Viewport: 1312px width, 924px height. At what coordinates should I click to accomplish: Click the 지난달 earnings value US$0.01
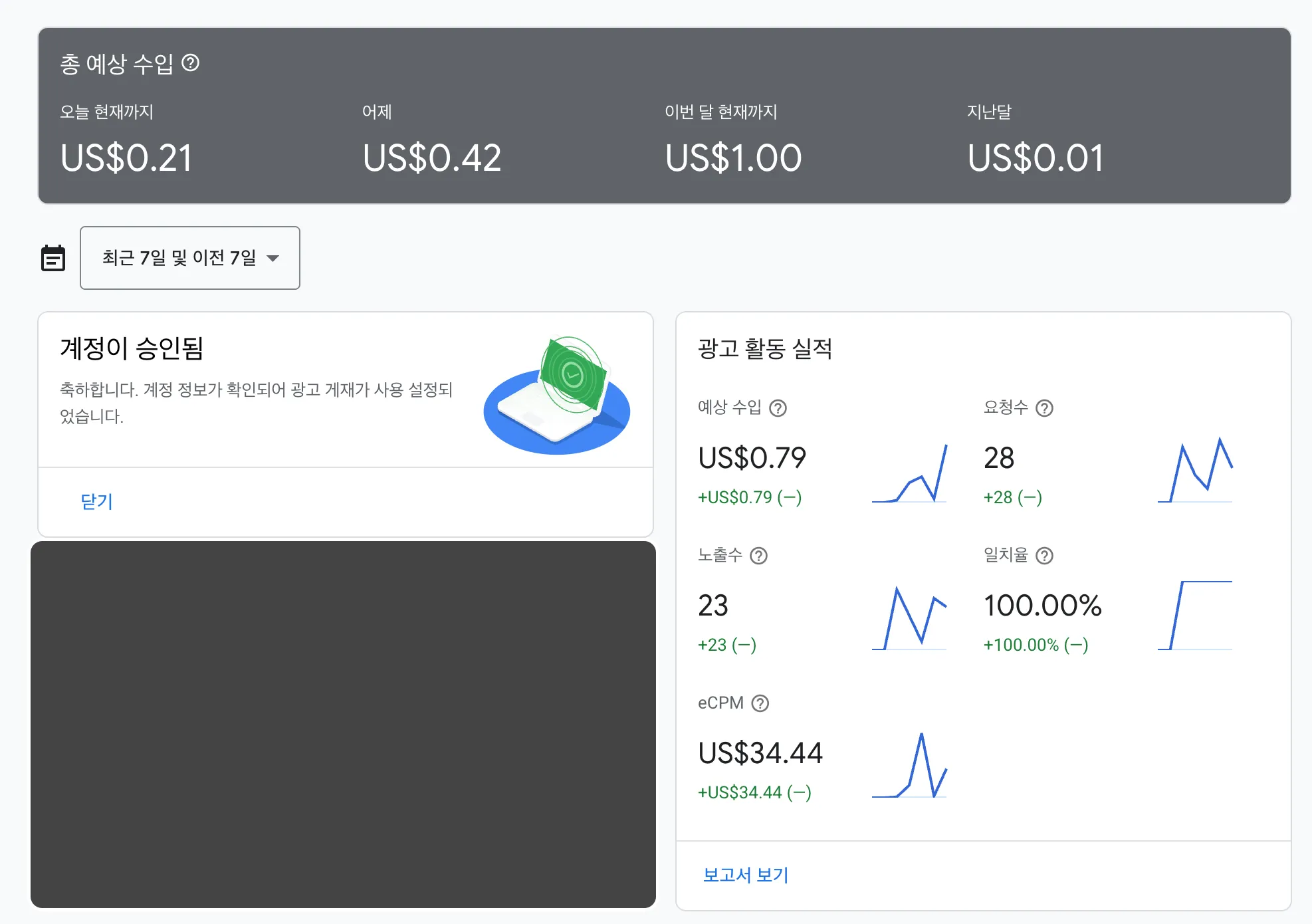1035,158
